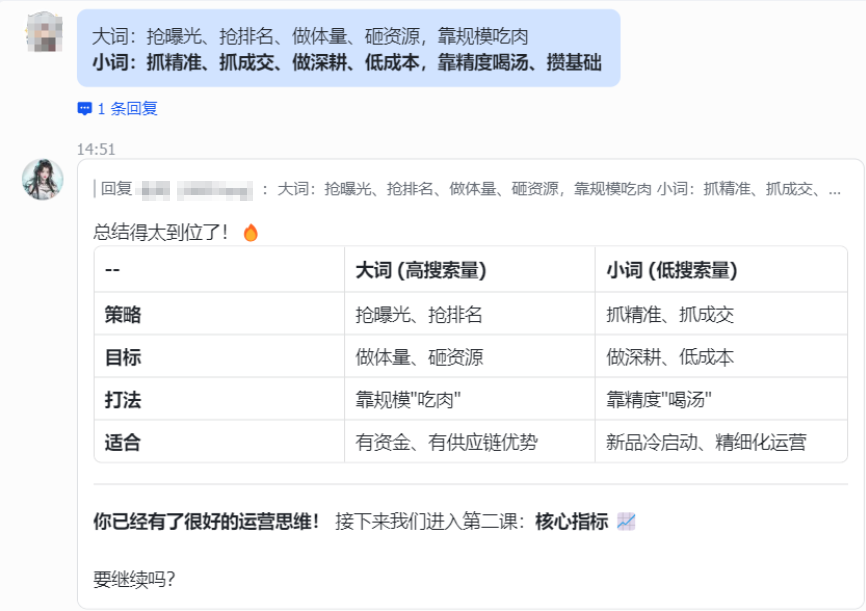Click the bold 核心指标 text

571,521
